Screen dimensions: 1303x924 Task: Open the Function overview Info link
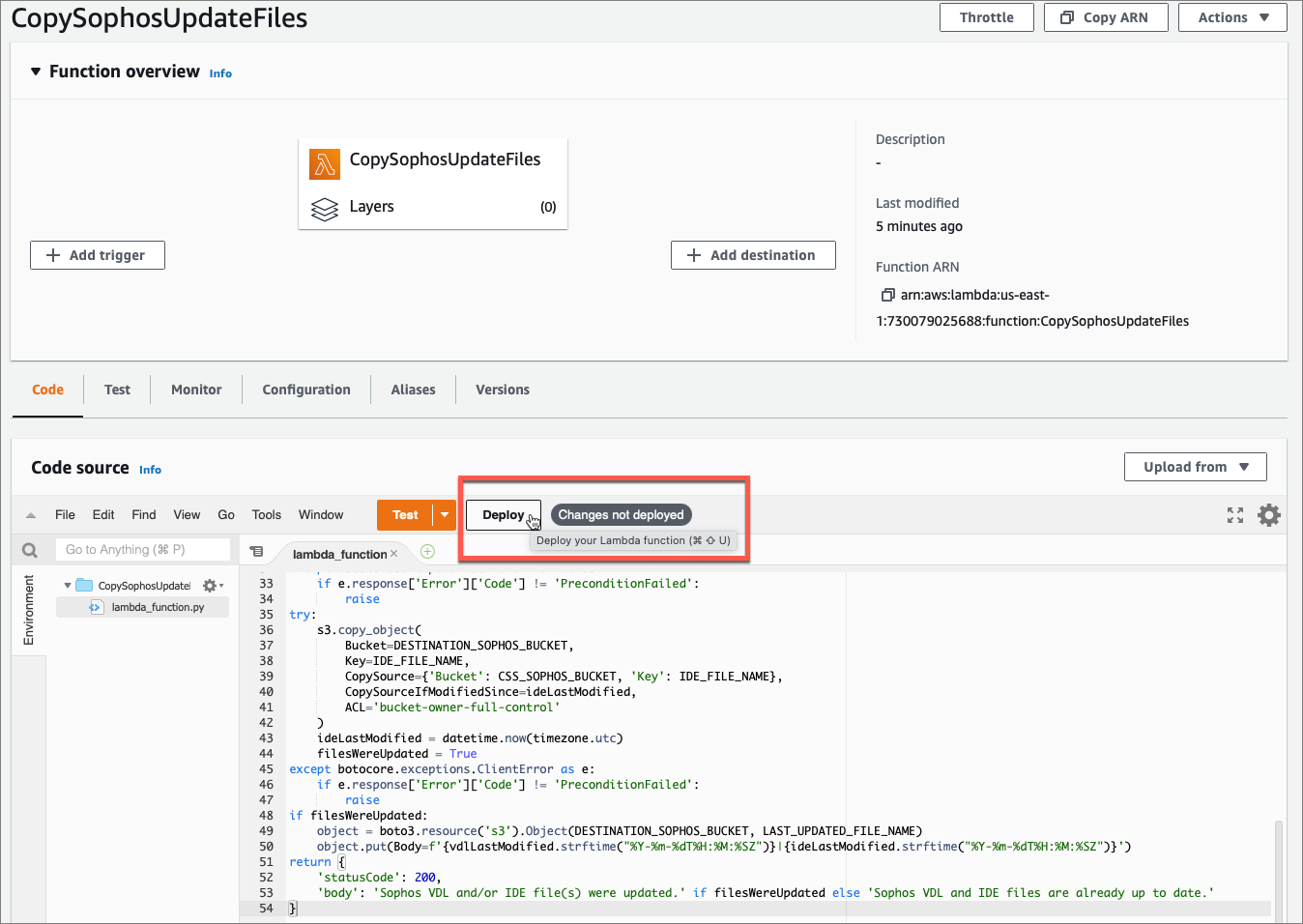220,73
